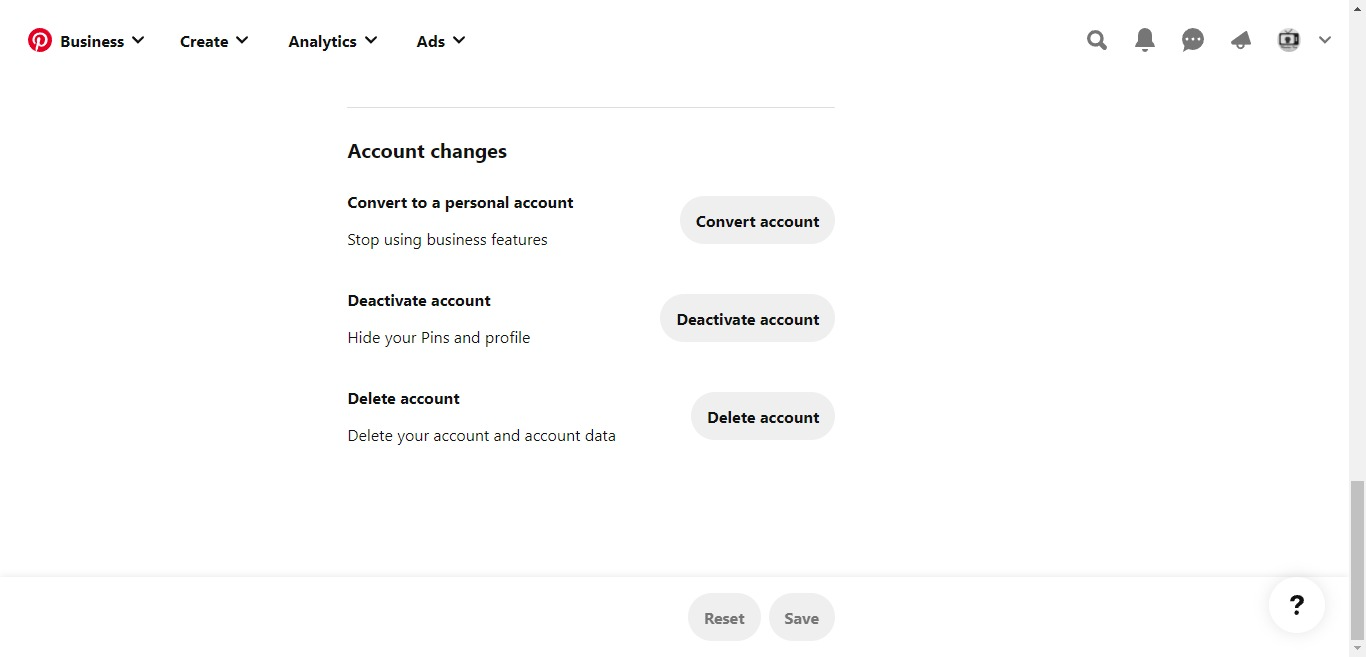This screenshot has width=1366, height=657.
Task: Click the Create menu label
Action: (204, 41)
